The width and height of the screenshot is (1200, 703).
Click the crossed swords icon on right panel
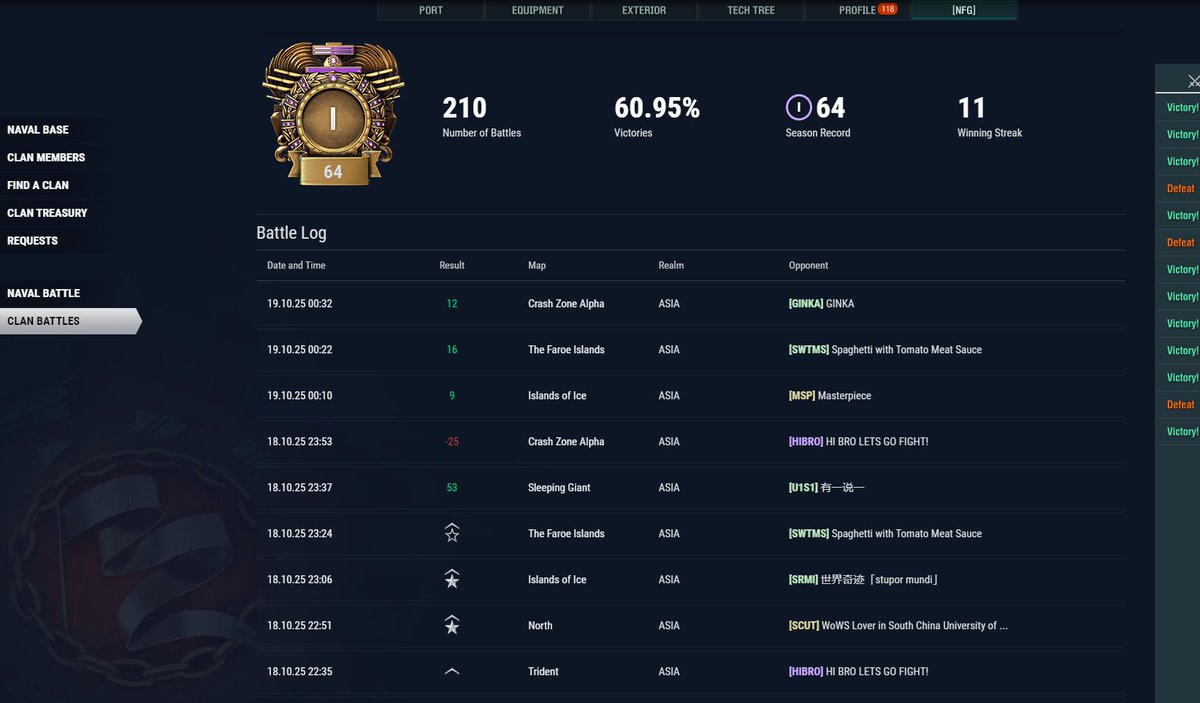tap(1193, 82)
